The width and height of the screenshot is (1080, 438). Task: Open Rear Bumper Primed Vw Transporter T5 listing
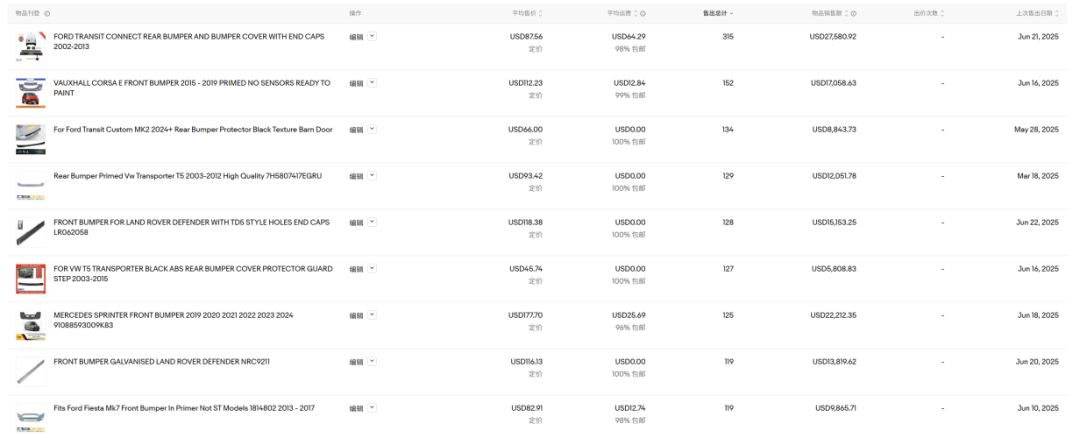pos(187,176)
